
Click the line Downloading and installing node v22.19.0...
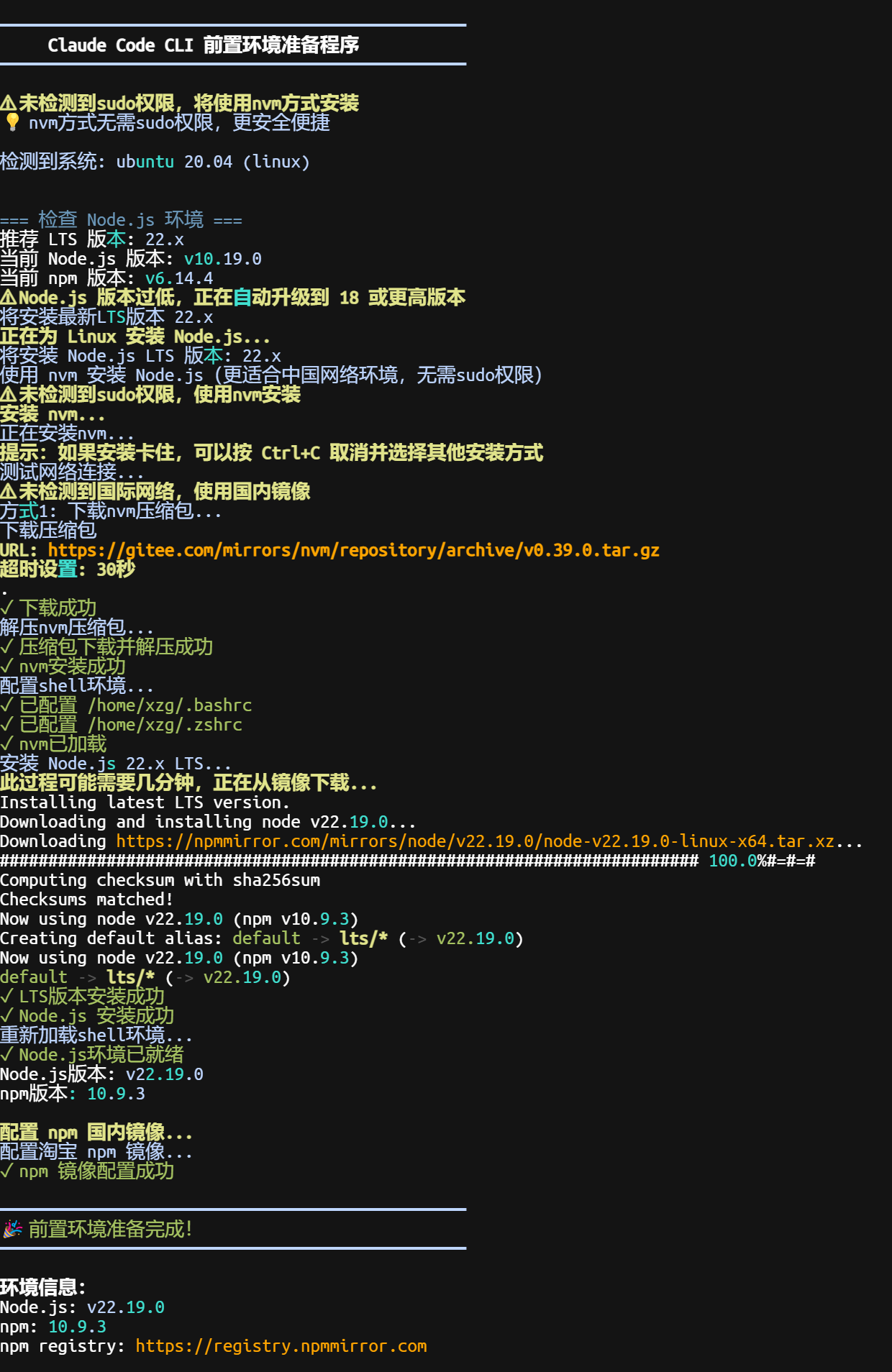click(208, 822)
